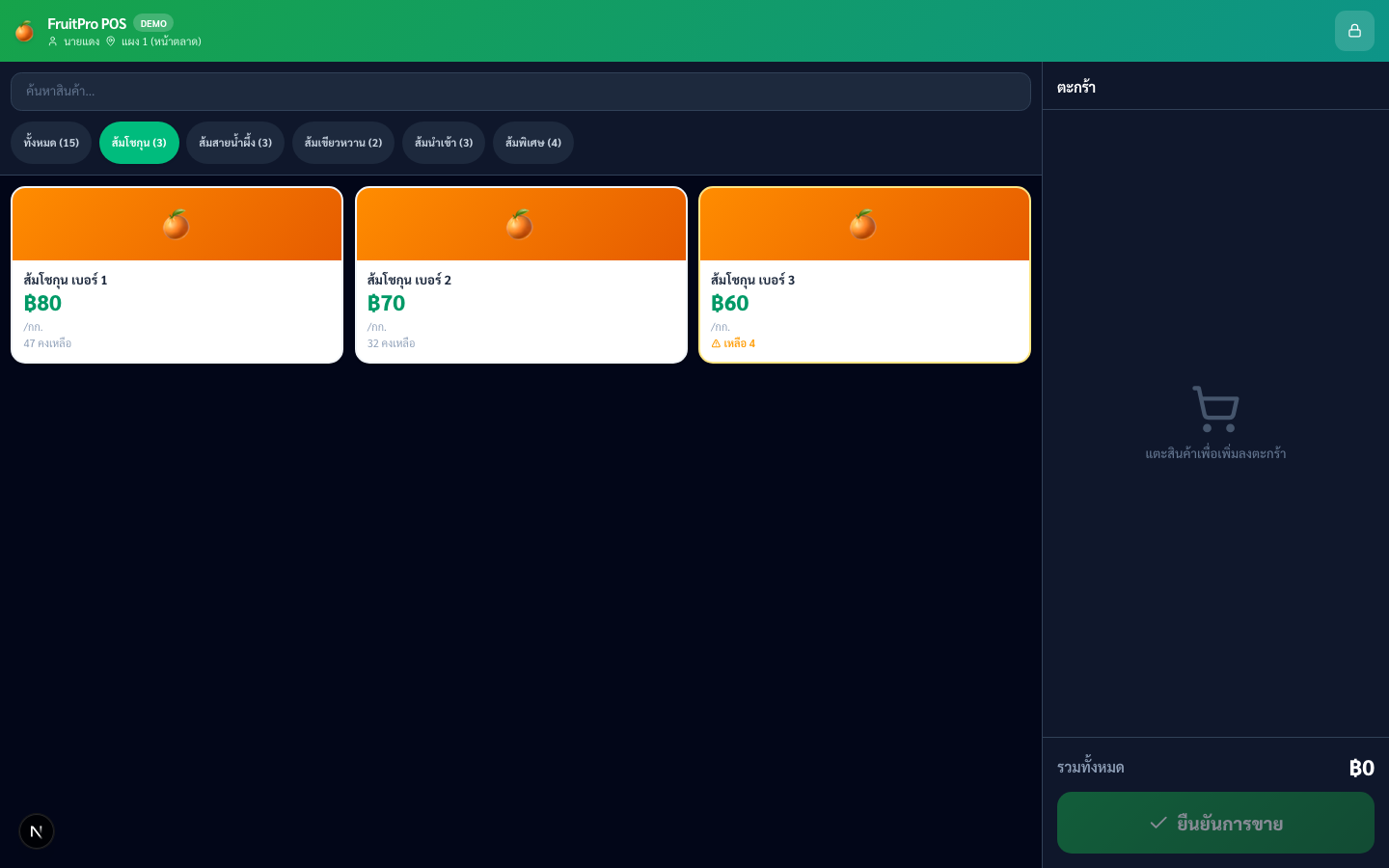Select the ส้มโชกุน (3) category
The width and height of the screenshot is (1389, 868).
139,143
